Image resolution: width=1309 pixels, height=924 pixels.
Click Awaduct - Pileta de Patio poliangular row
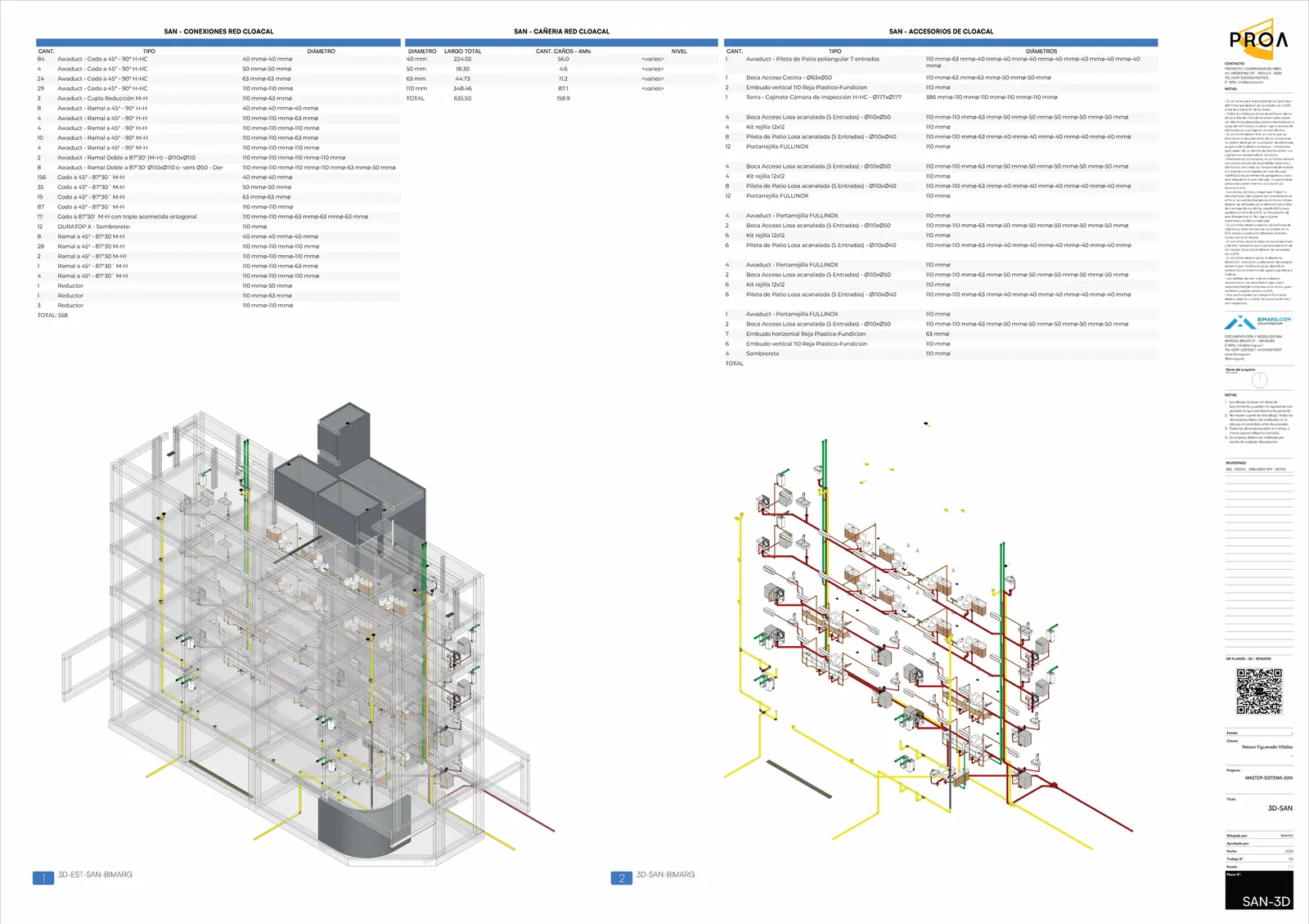tap(941, 61)
